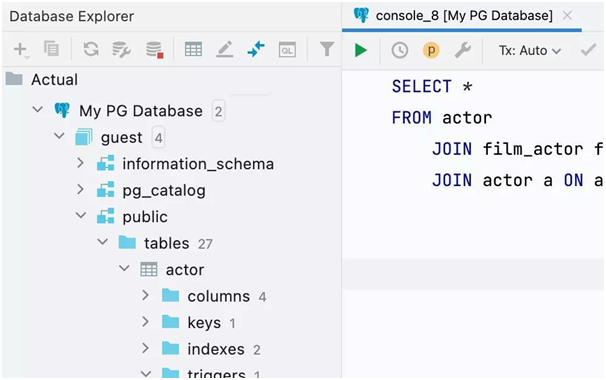Open query history clock icon

click(400, 50)
